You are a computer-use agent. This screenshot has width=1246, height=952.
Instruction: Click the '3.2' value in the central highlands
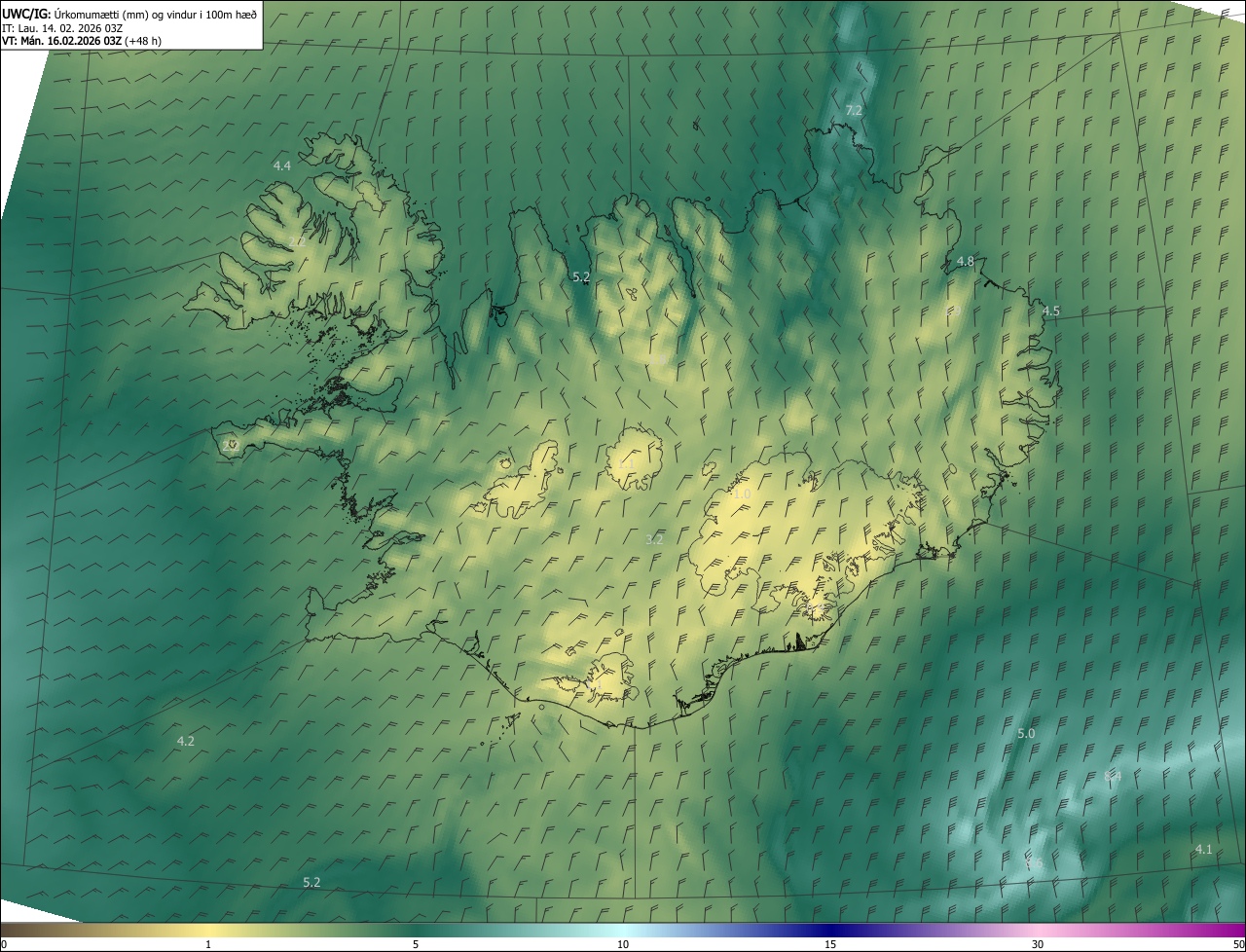point(655,538)
